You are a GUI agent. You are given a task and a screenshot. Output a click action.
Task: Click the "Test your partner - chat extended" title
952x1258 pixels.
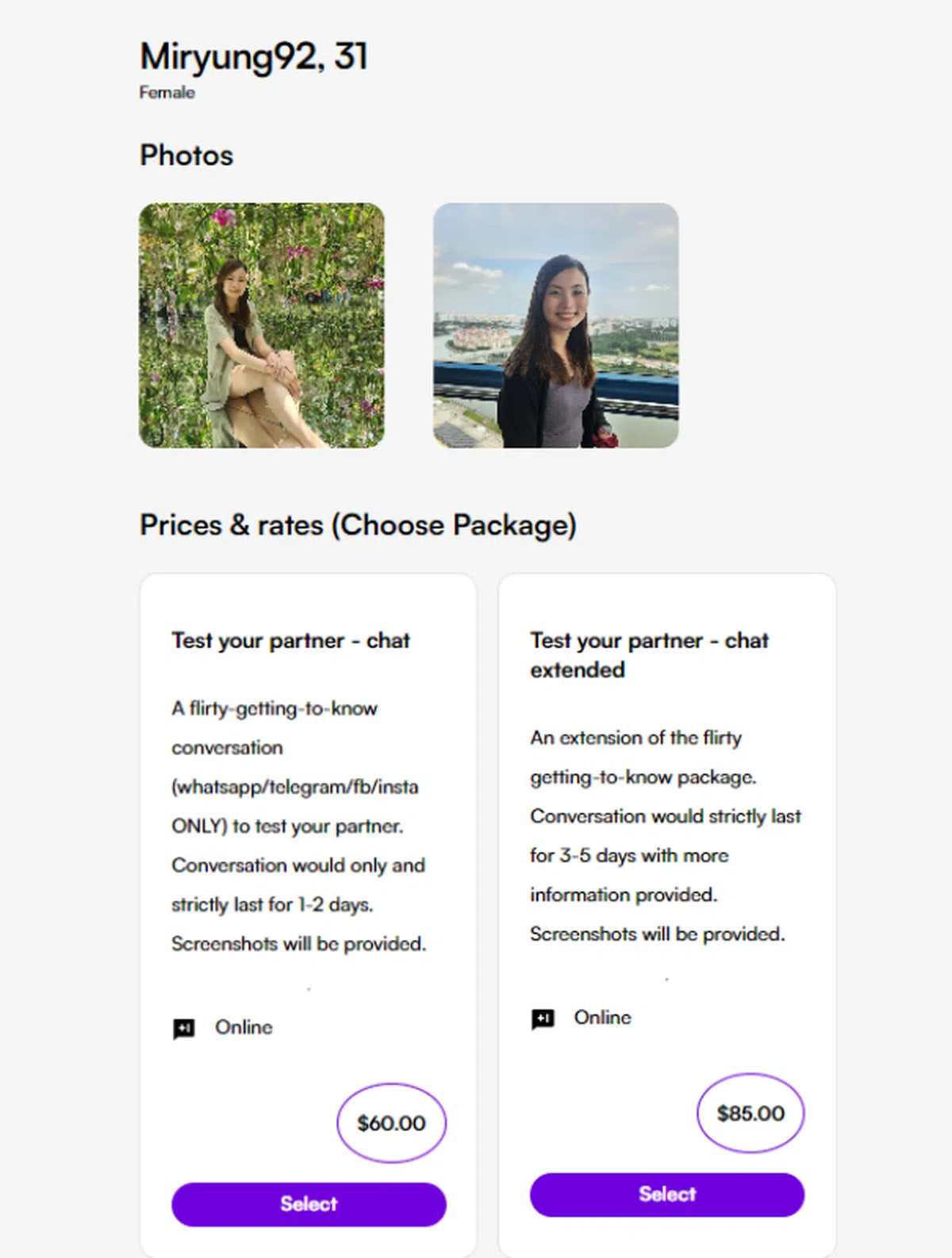tap(649, 654)
